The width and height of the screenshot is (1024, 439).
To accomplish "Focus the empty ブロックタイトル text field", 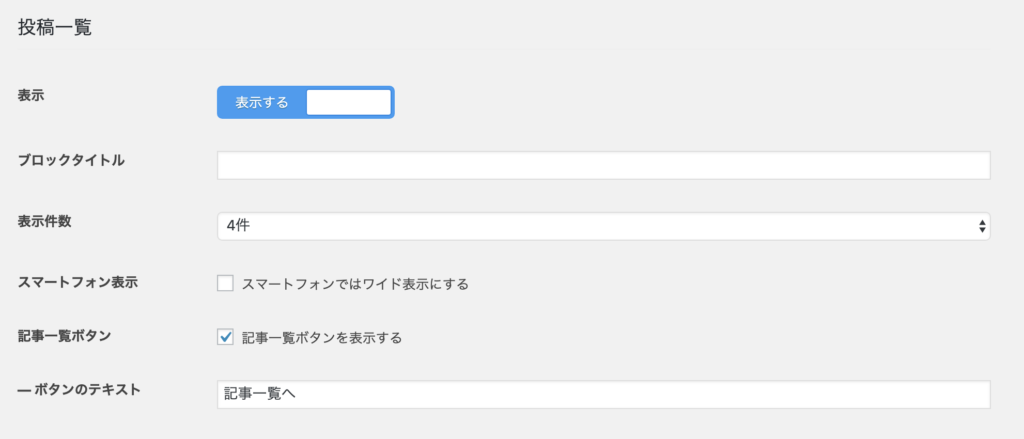I will 603,165.
